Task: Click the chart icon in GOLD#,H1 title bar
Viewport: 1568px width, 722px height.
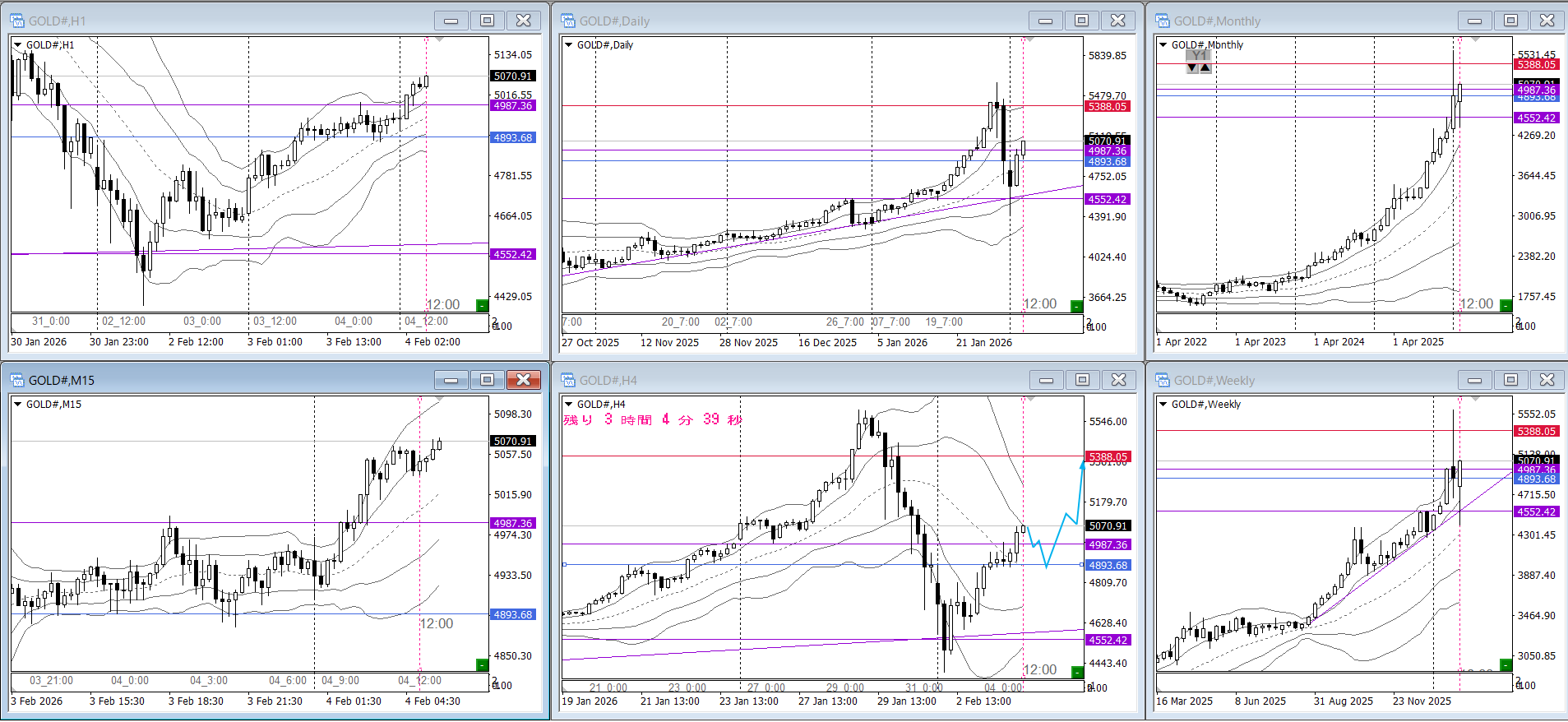Action: pos(17,21)
